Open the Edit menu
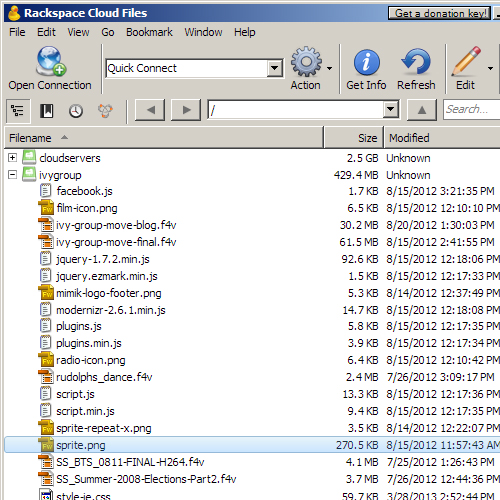The width and height of the screenshot is (500, 500). click(x=46, y=32)
